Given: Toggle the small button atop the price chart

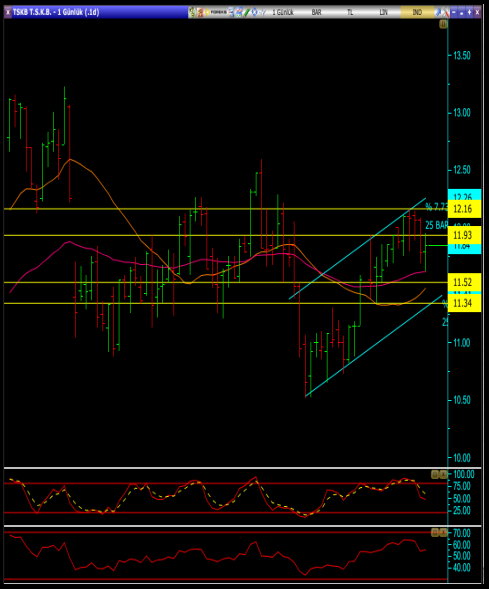Looking at the screenshot, I should pos(443,24).
